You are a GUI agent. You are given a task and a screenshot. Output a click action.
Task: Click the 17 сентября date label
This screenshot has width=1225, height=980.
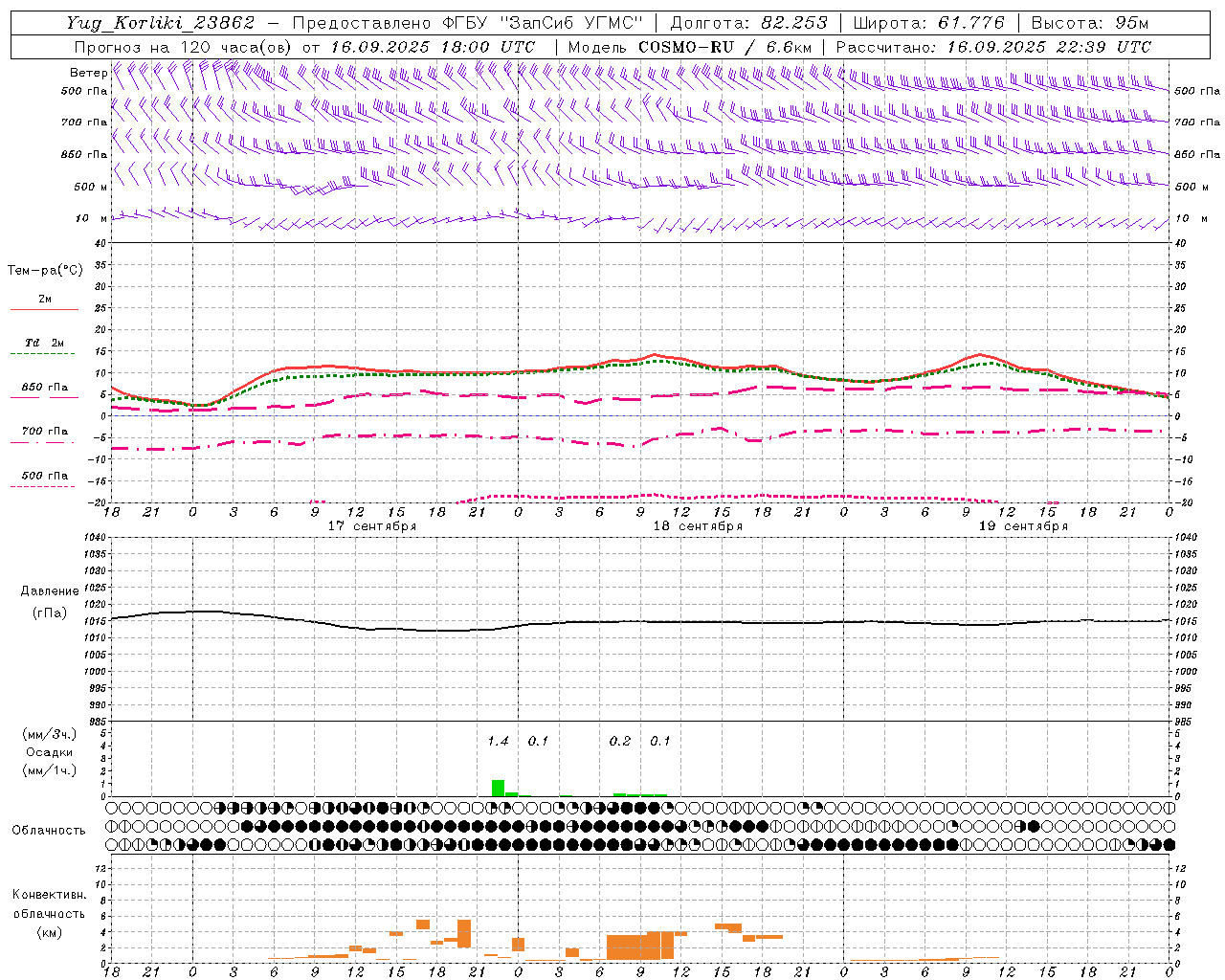pyautogui.click(x=371, y=526)
